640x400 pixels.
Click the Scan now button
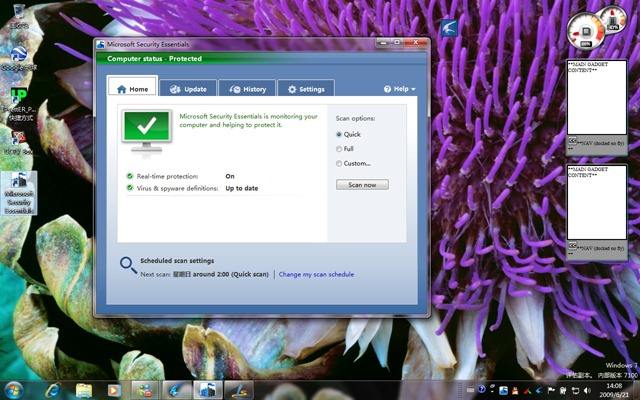pos(362,184)
